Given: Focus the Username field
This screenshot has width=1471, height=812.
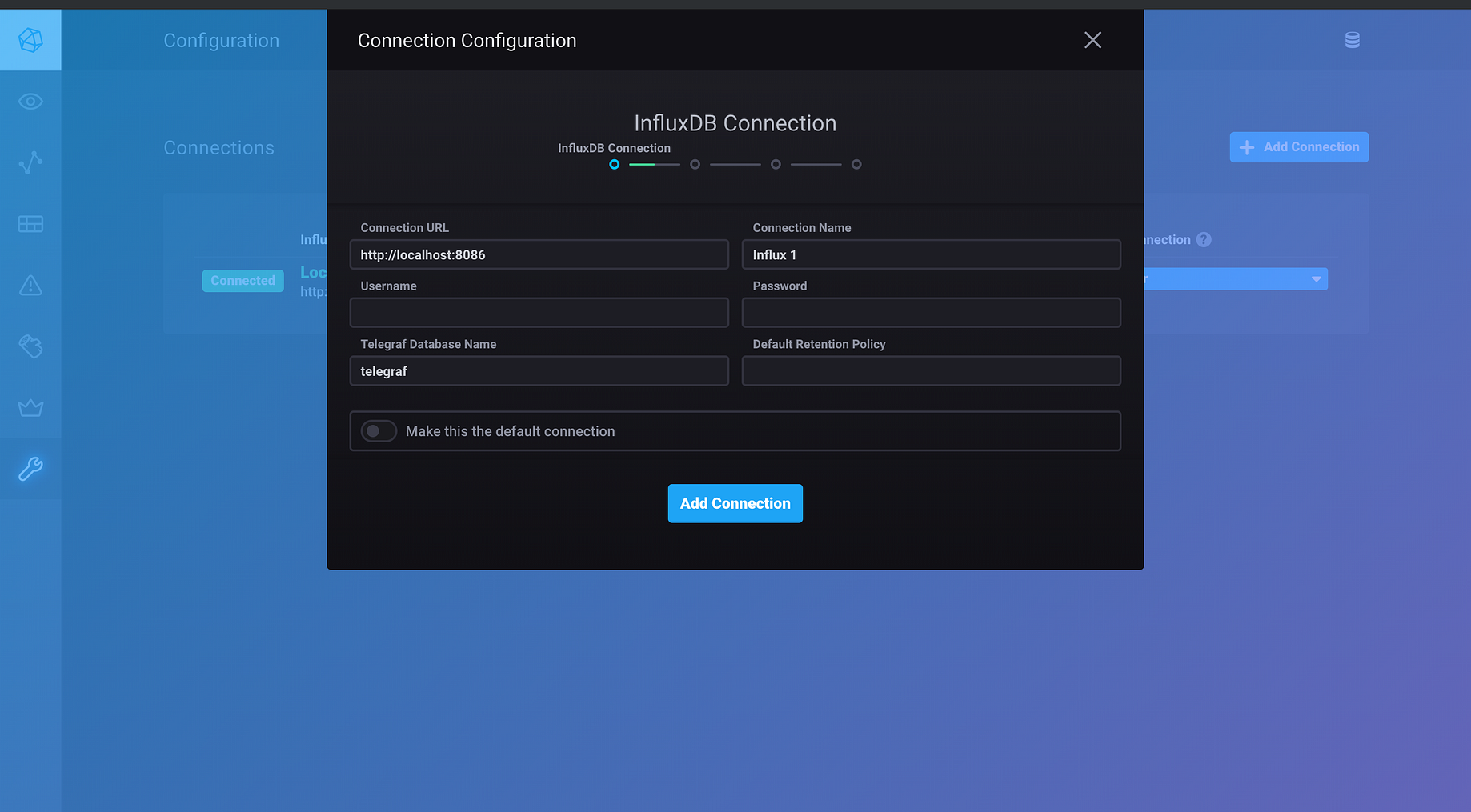Looking at the screenshot, I should [539, 313].
